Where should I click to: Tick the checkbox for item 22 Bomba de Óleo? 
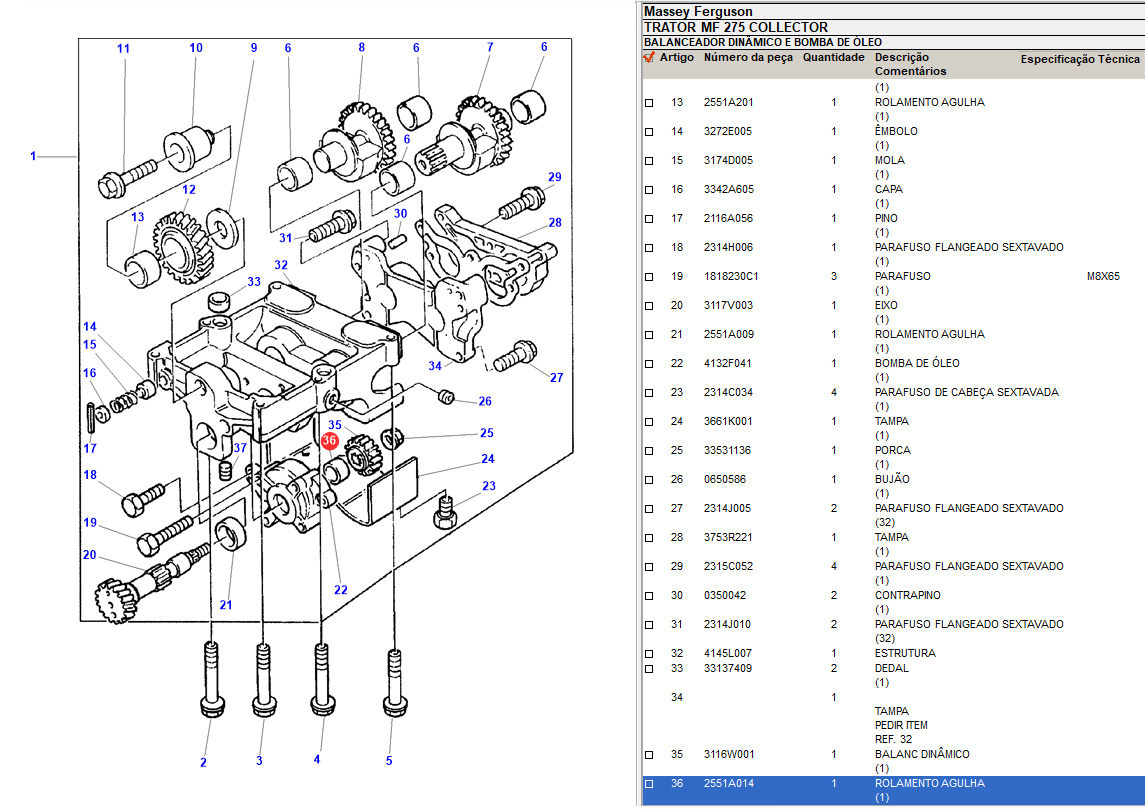click(649, 364)
